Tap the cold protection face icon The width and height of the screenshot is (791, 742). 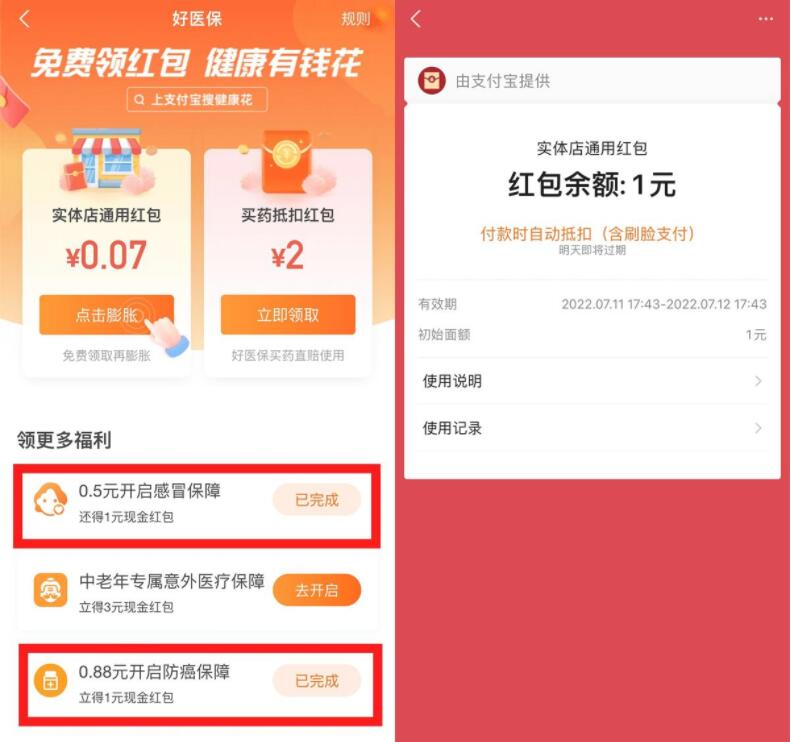click(x=50, y=499)
